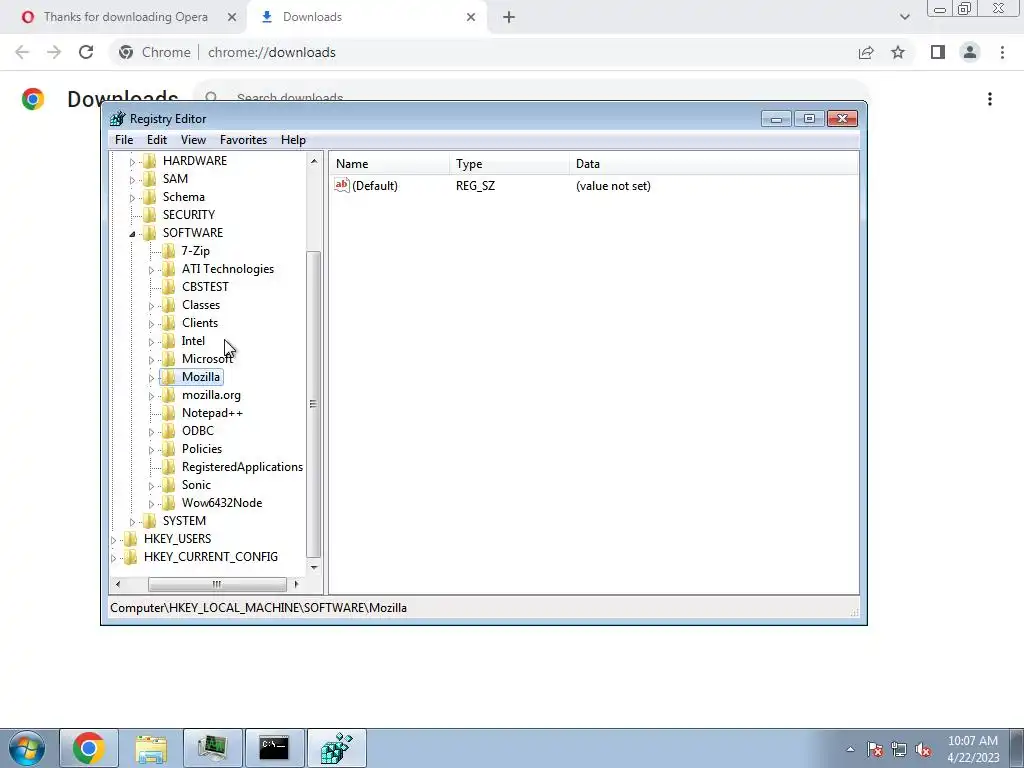
Task: Open the Windows Start menu orb
Action: (27, 748)
